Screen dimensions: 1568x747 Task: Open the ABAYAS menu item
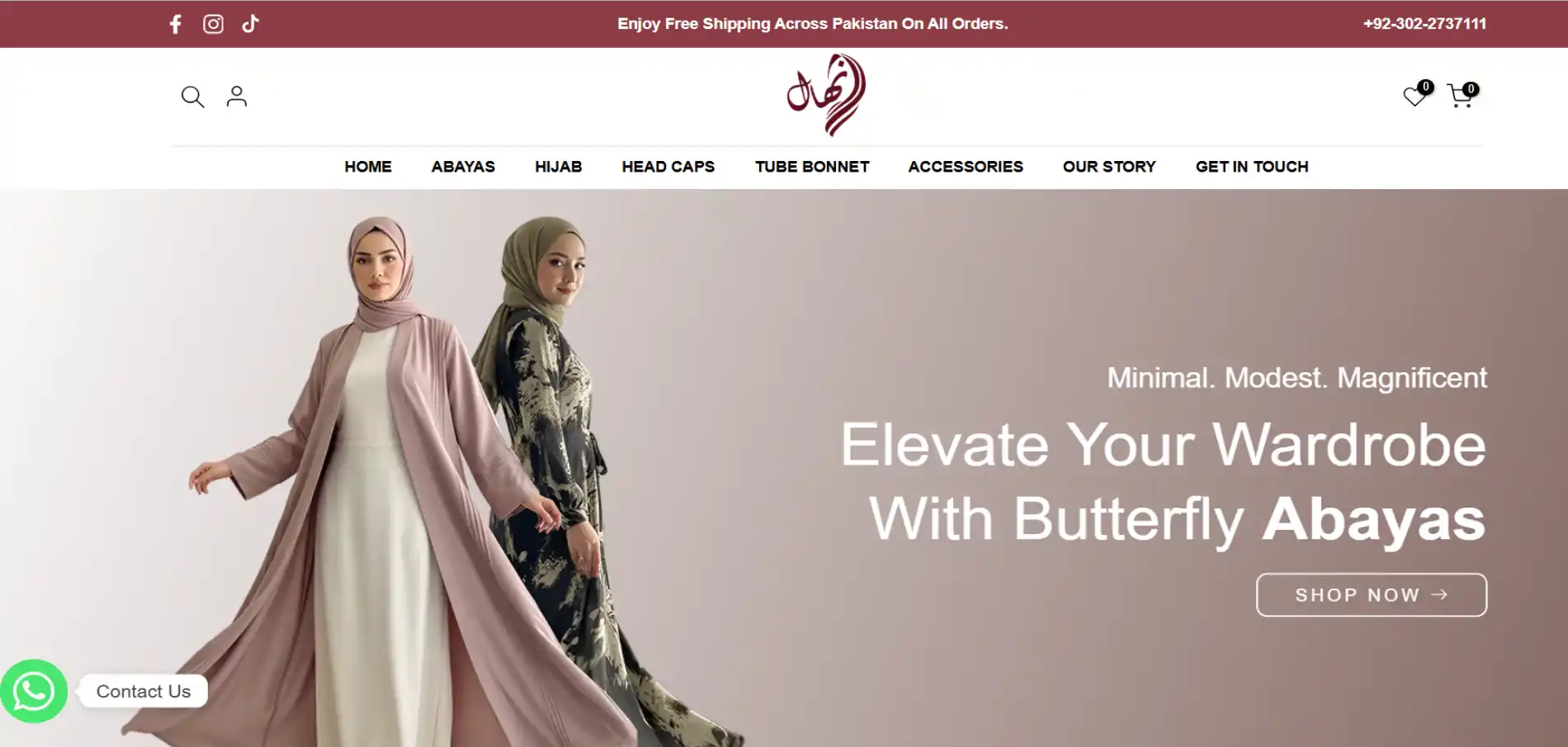pyautogui.click(x=463, y=167)
